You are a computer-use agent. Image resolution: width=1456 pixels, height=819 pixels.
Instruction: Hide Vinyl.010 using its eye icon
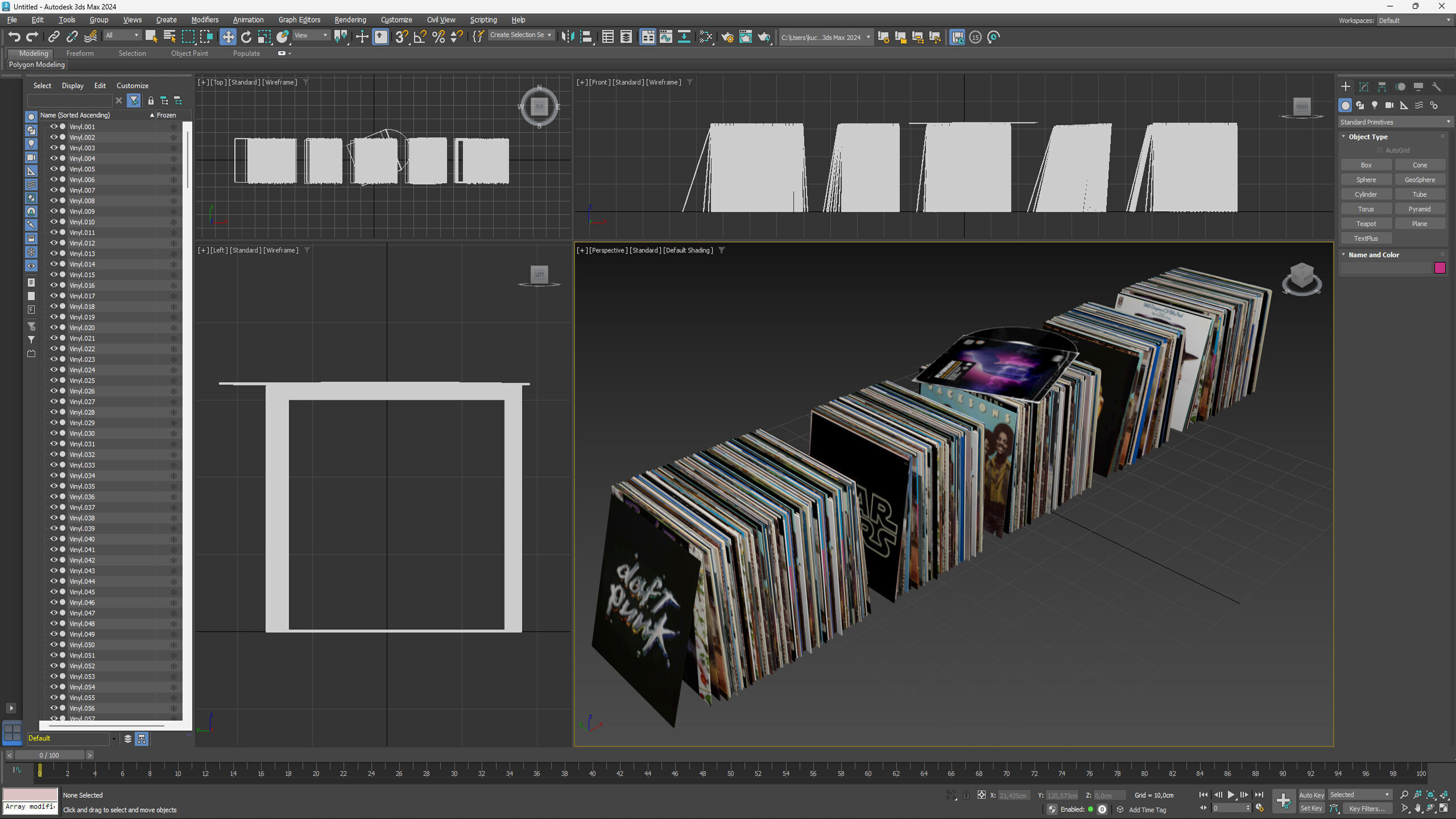(x=54, y=222)
